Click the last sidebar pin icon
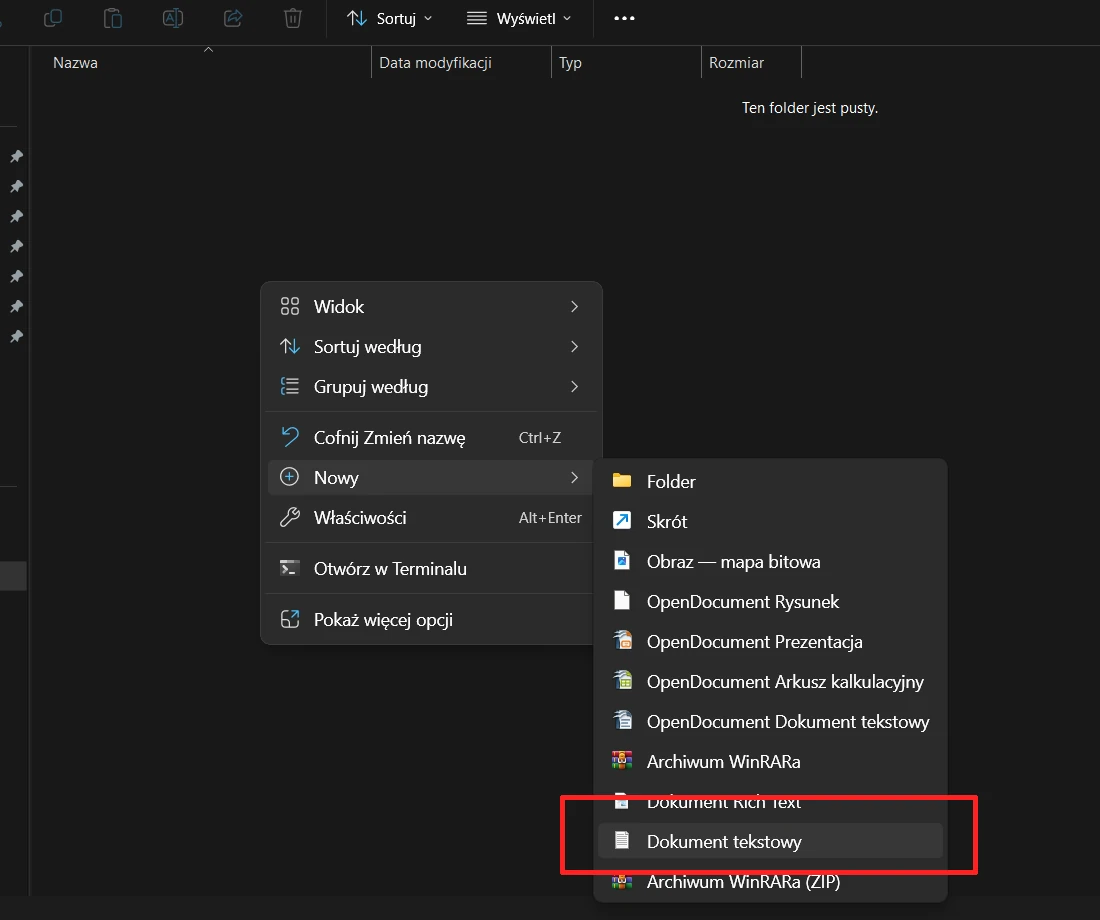The image size is (1100, 920). 16,336
